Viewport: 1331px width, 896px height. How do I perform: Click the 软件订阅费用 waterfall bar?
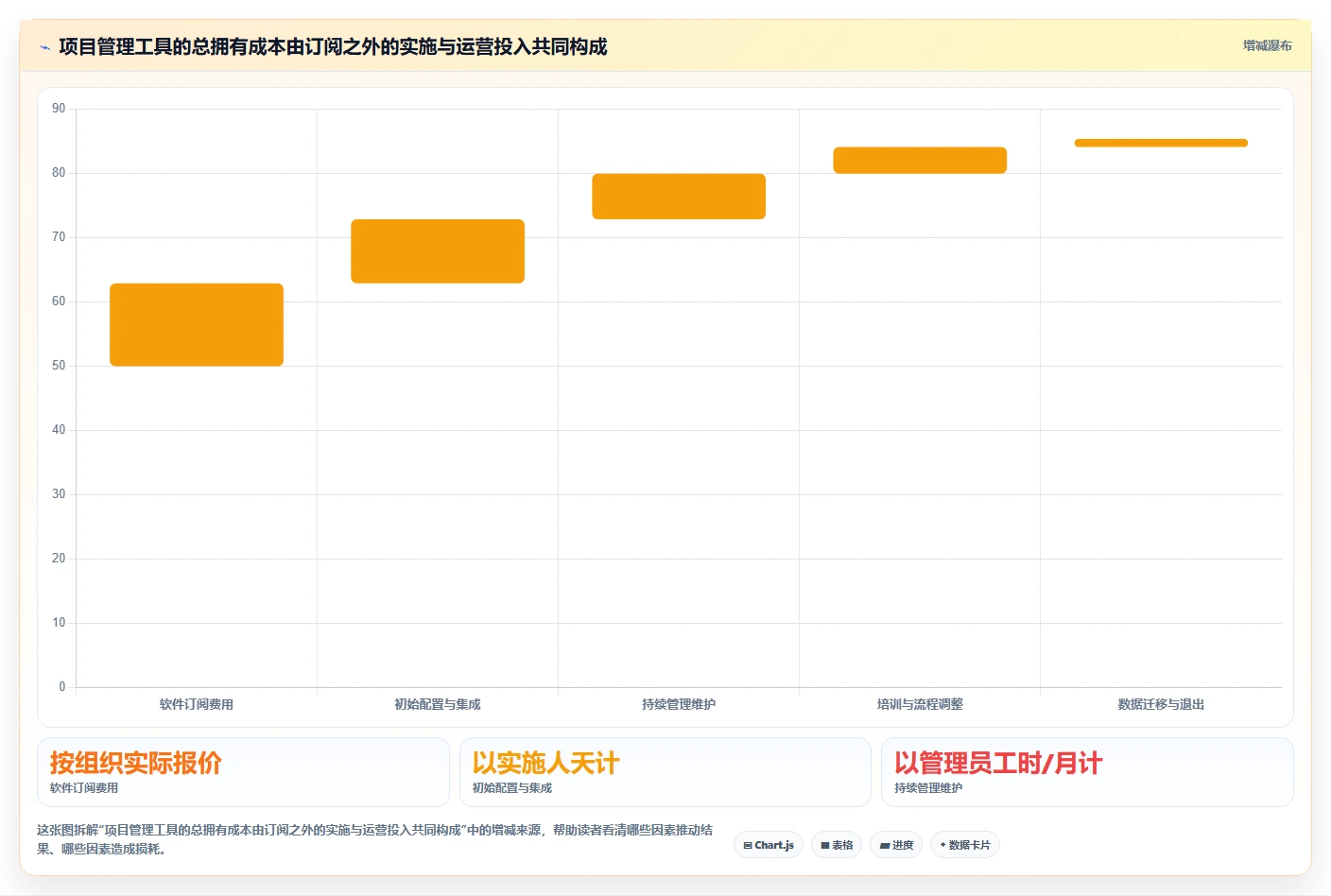click(x=197, y=324)
